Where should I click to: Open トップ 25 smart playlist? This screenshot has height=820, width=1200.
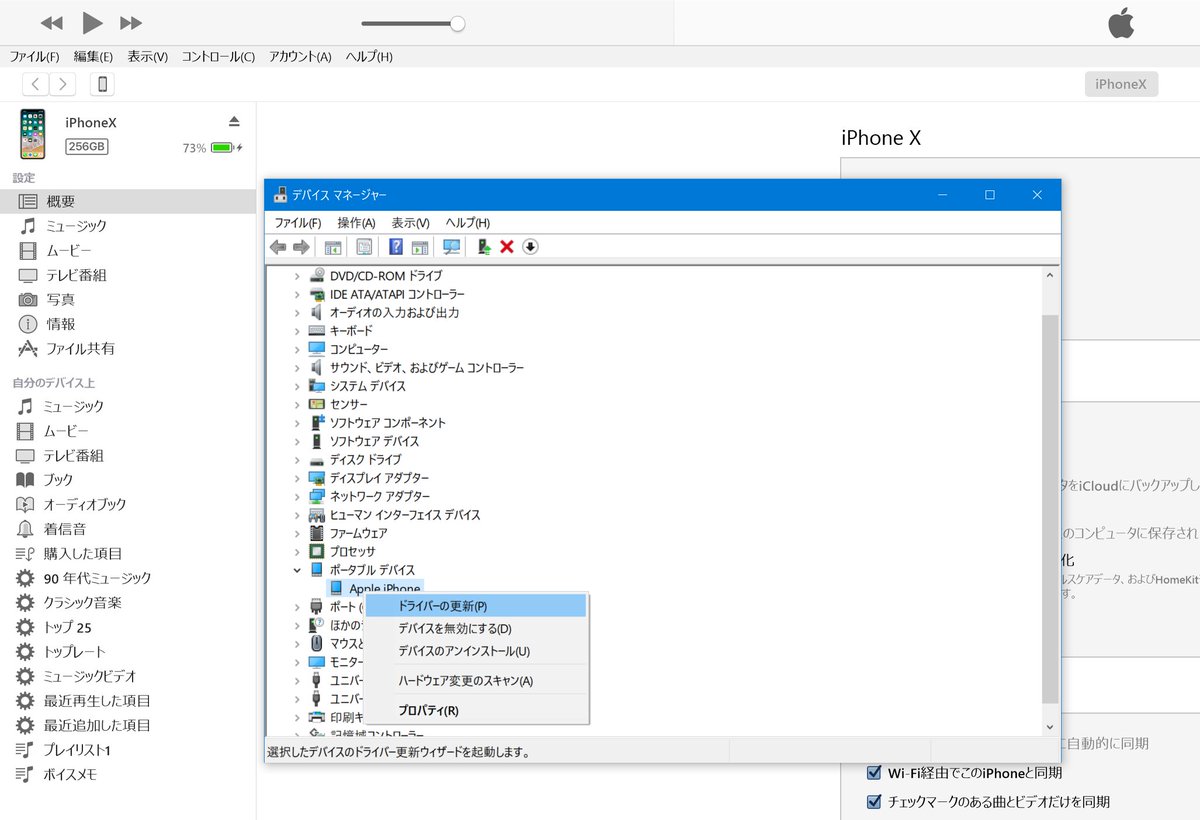click(x=128, y=627)
